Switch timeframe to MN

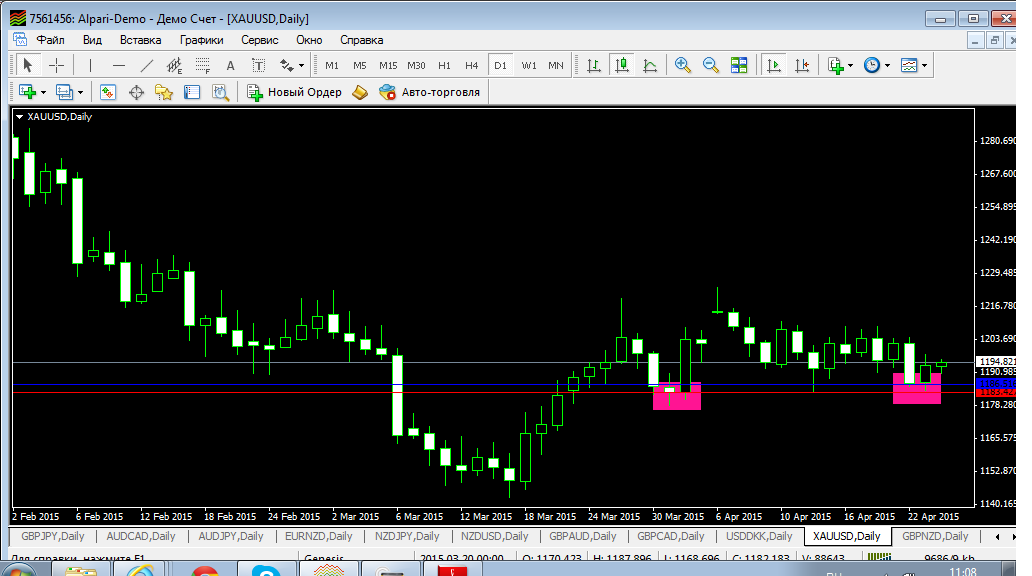pos(556,65)
